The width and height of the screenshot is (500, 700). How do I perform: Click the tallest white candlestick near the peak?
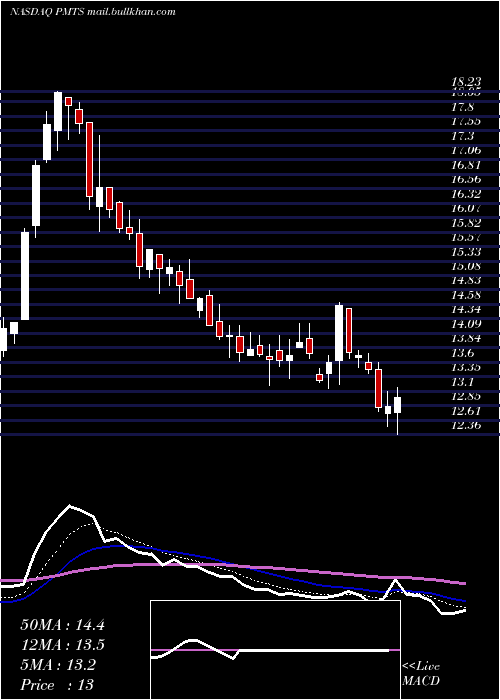click(x=24, y=275)
